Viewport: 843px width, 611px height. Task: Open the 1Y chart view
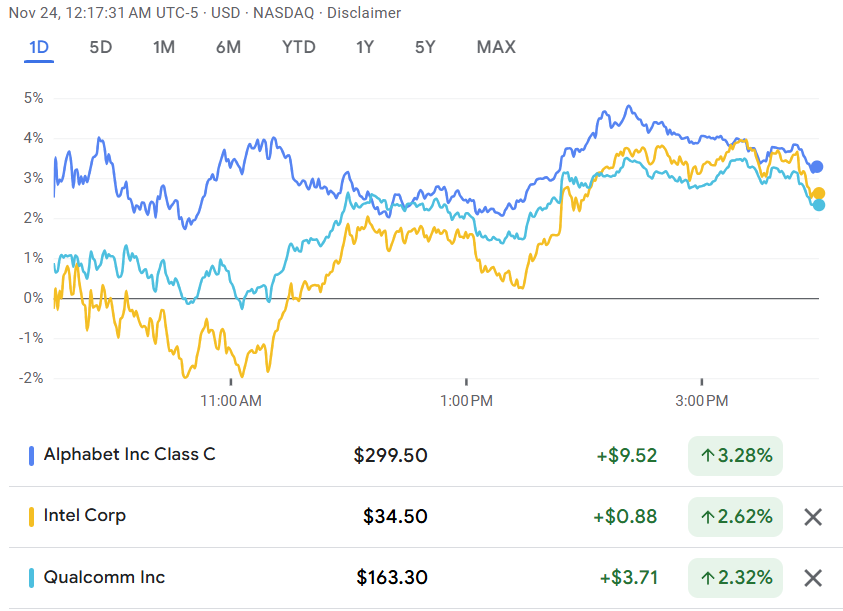tap(366, 47)
